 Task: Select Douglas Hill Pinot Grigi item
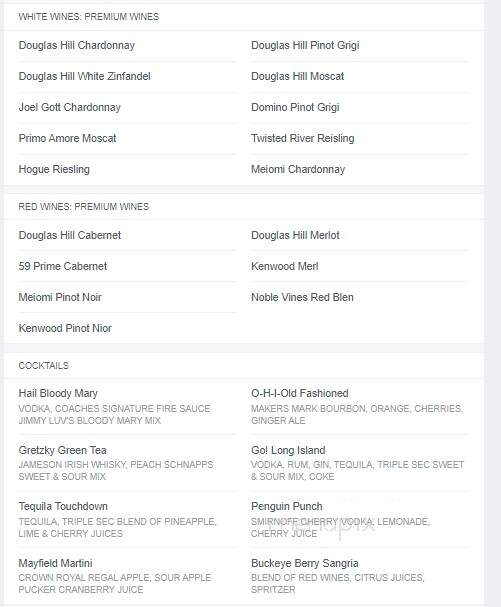(305, 45)
